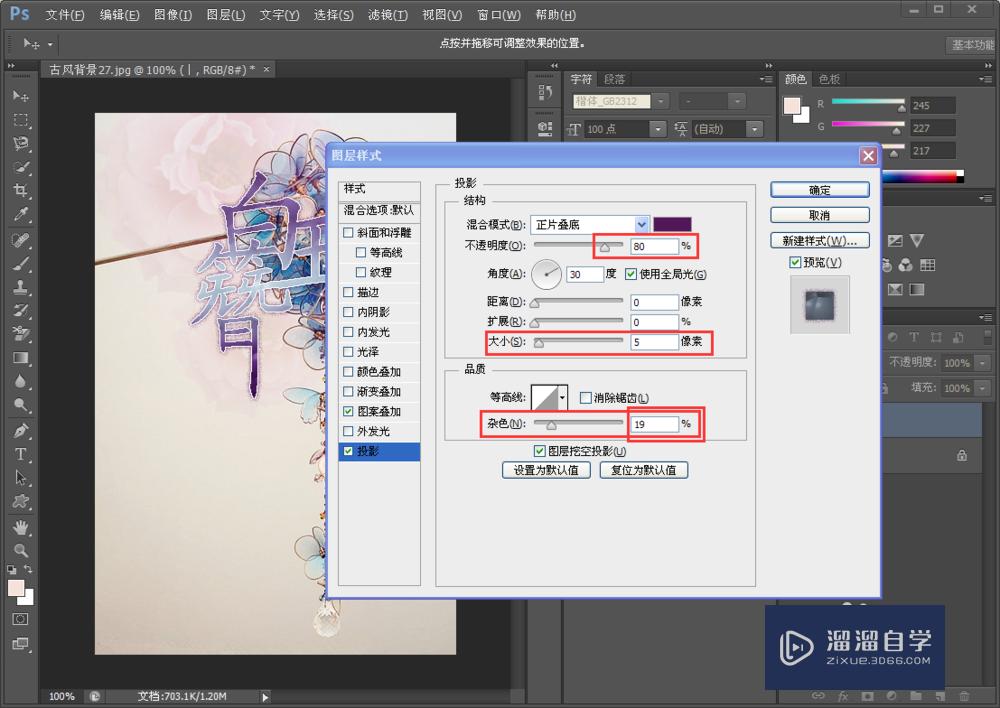The width and height of the screenshot is (1000, 708).
Task: Enable 内发光 style checkbox
Action: coord(348,332)
